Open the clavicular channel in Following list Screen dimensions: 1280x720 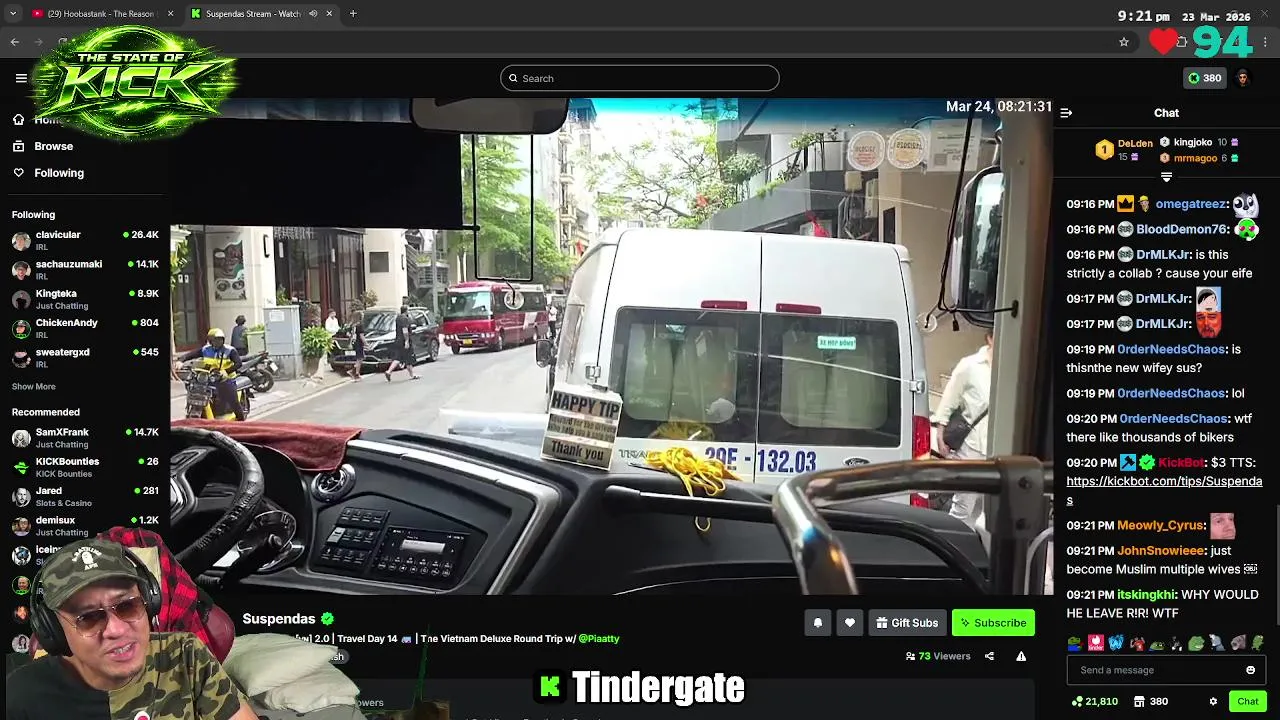coord(85,241)
